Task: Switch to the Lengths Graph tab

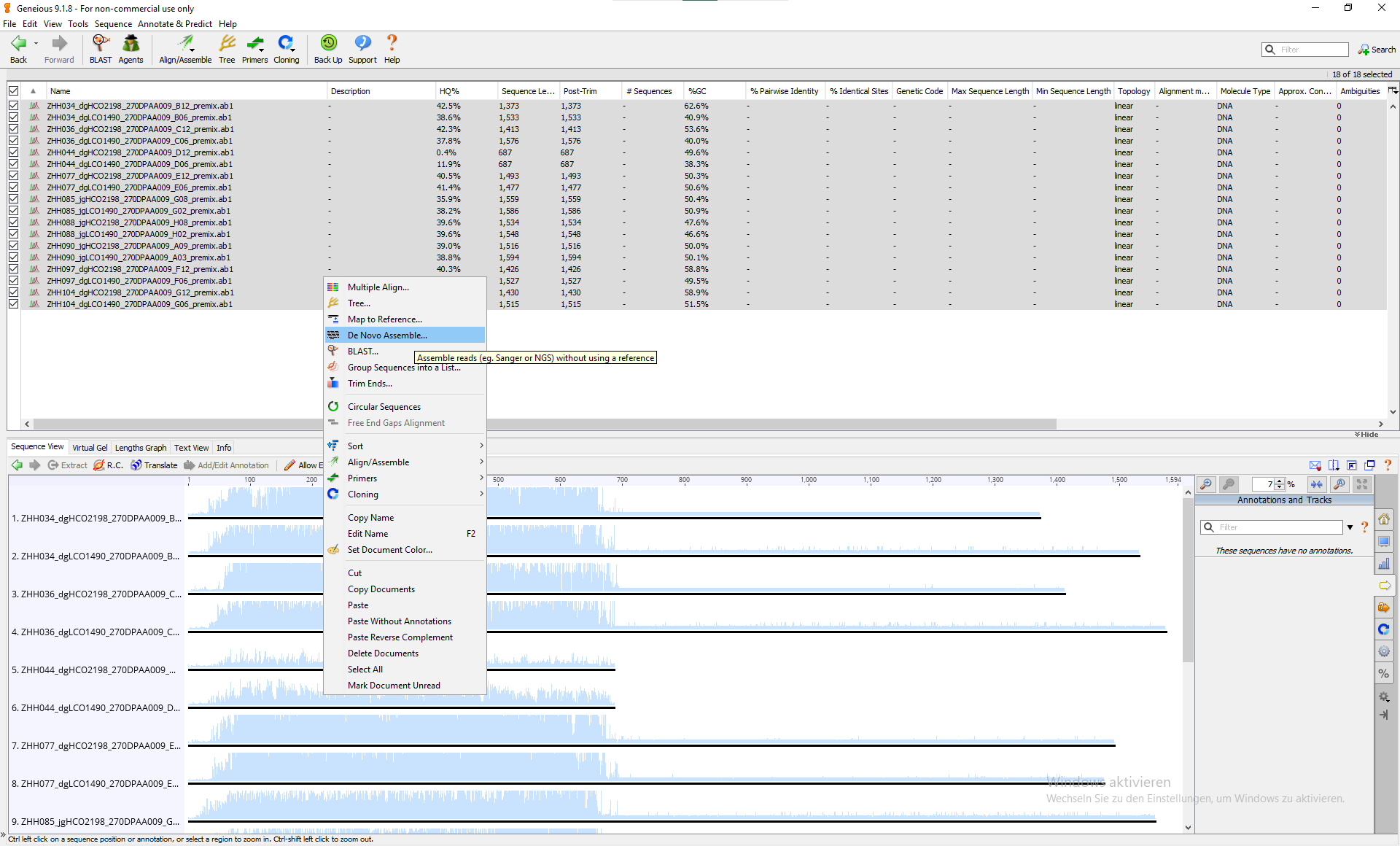Action: click(x=141, y=448)
